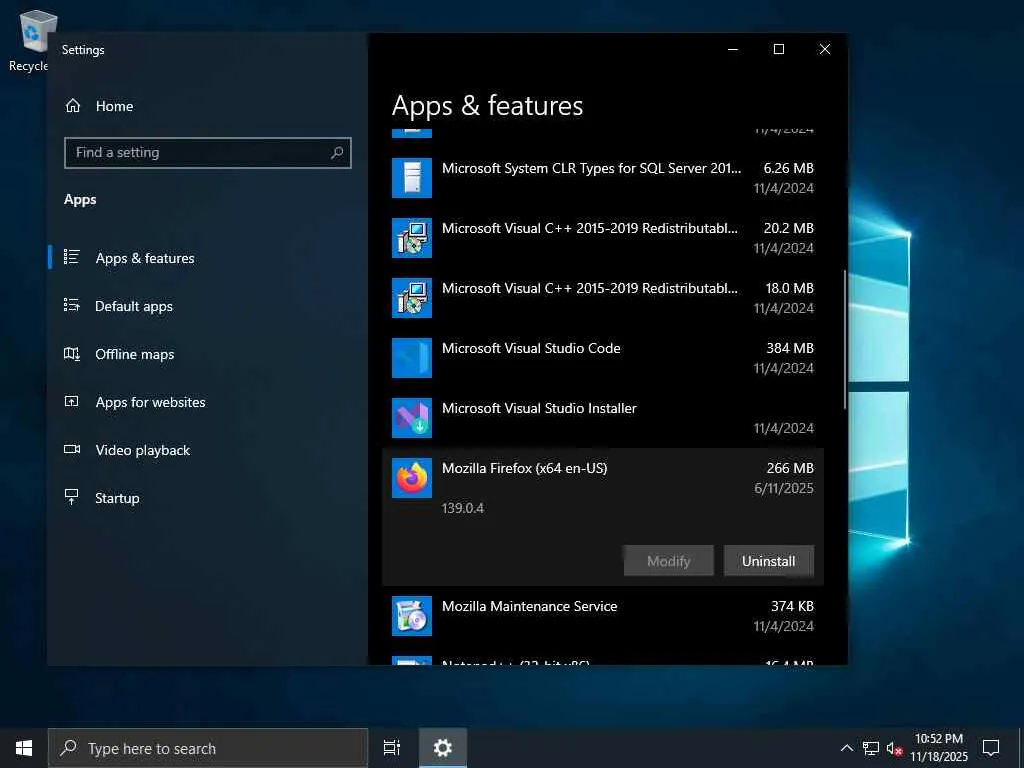This screenshot has height=768, width=1024.
Task: Show hidden tray icons chevron
Action: (847, 748)
